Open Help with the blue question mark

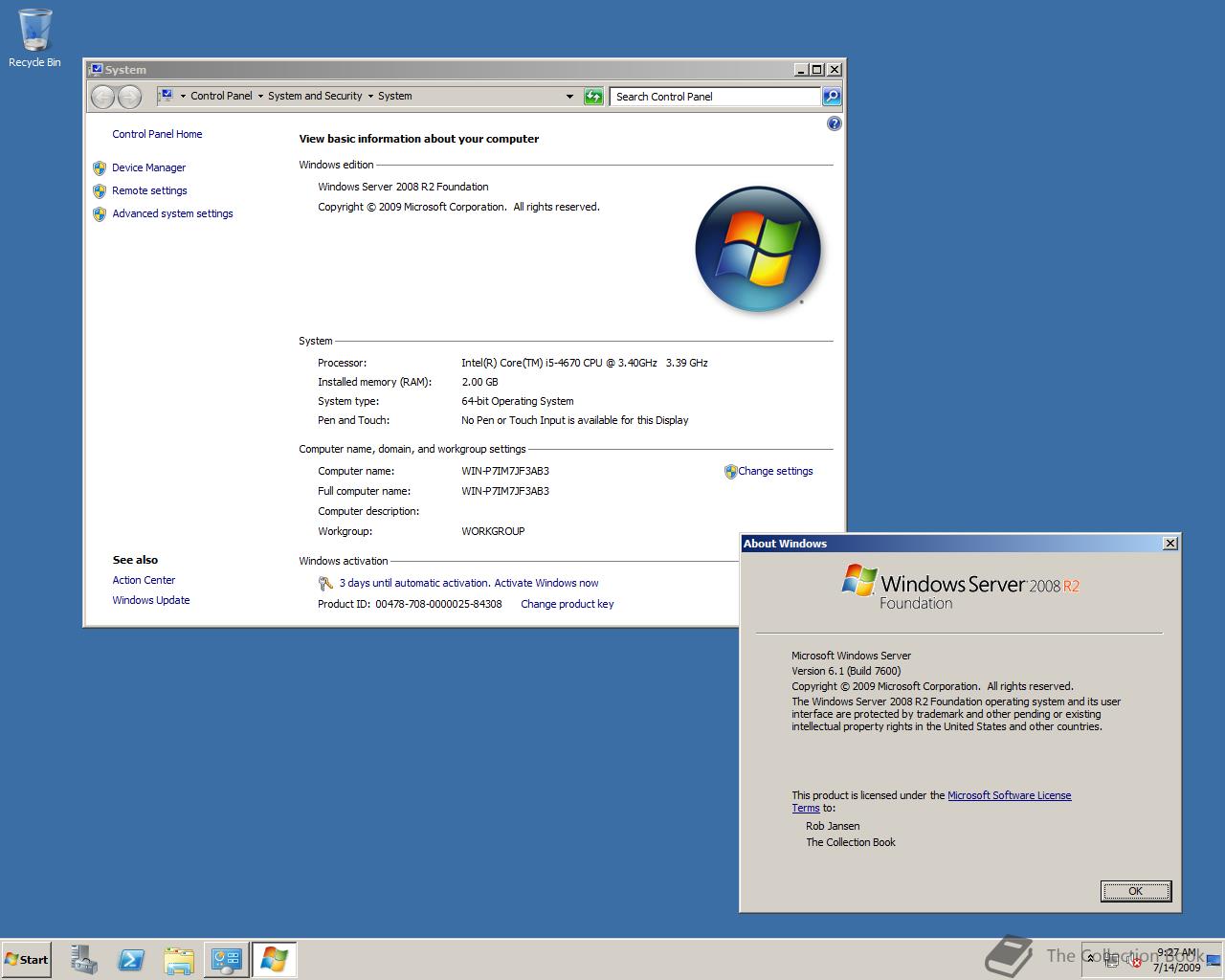coord(835,123)
